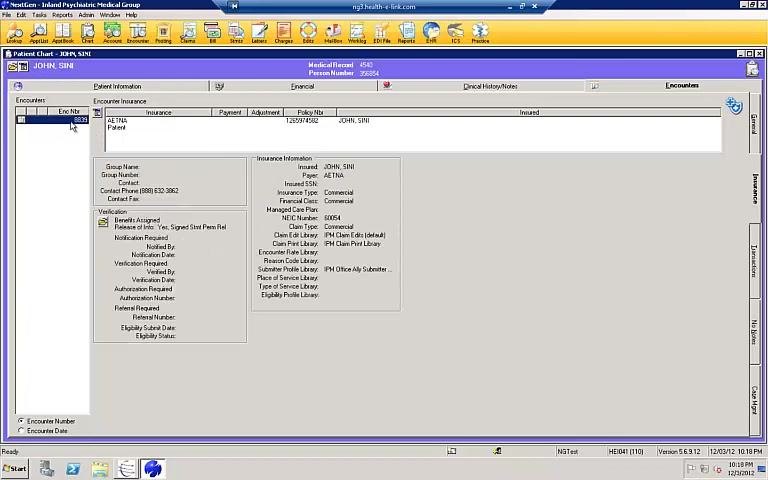Select the AETNA insurance row
This screenshot has width=768, height=480.
(413, 120)
